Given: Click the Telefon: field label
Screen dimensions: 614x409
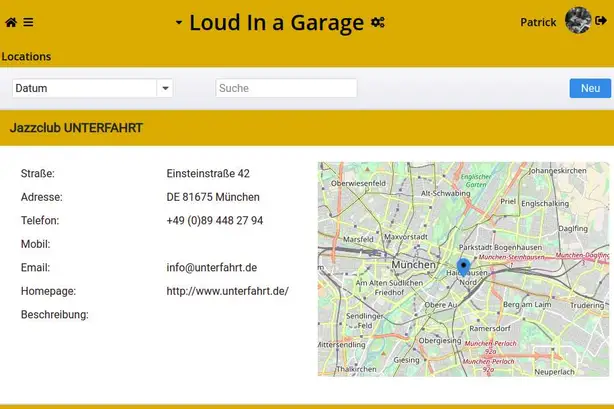Looking at the screenshot, I should click(x=40, y=221).
